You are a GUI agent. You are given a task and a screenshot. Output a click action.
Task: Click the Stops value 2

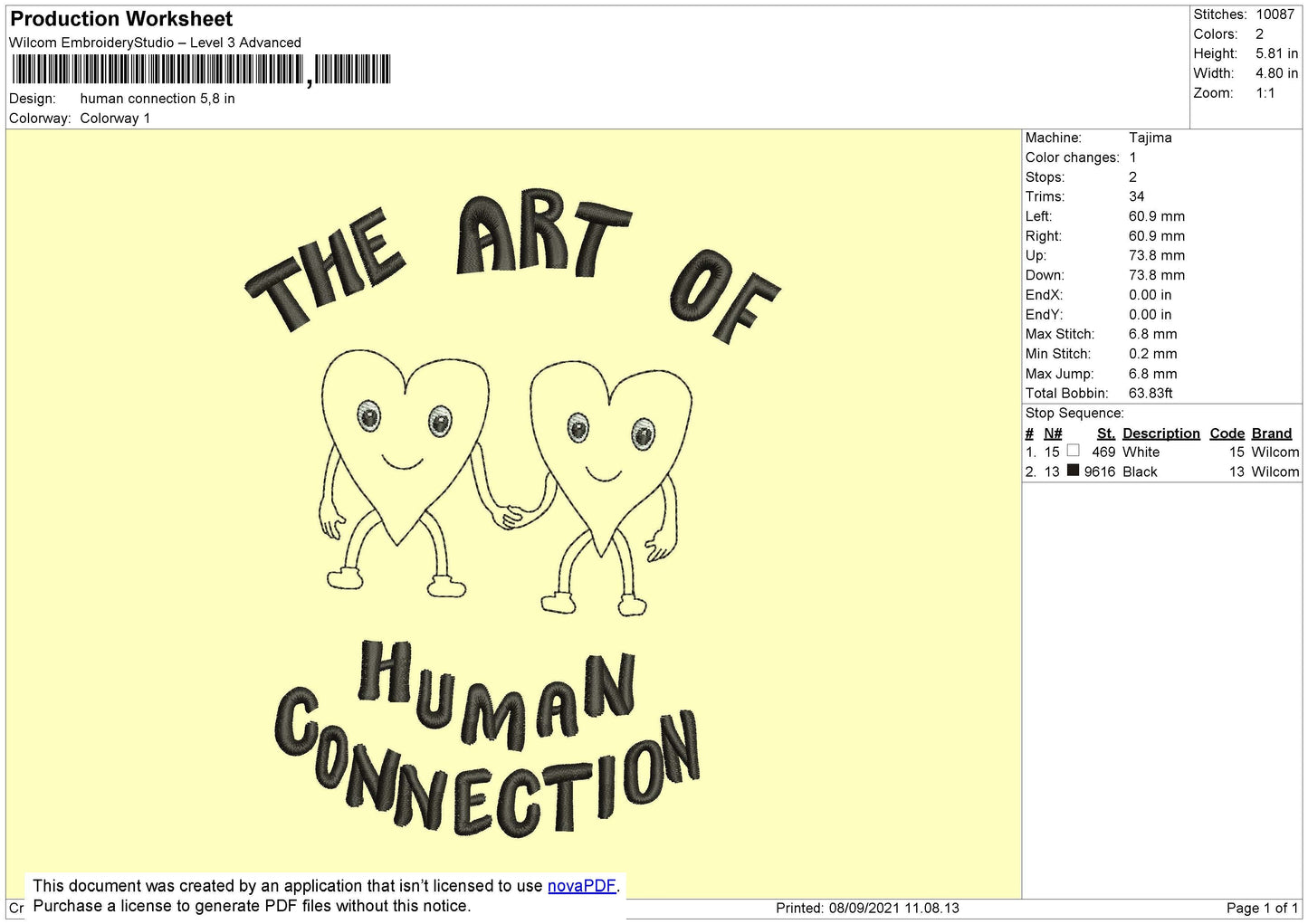click(1132, 177)
